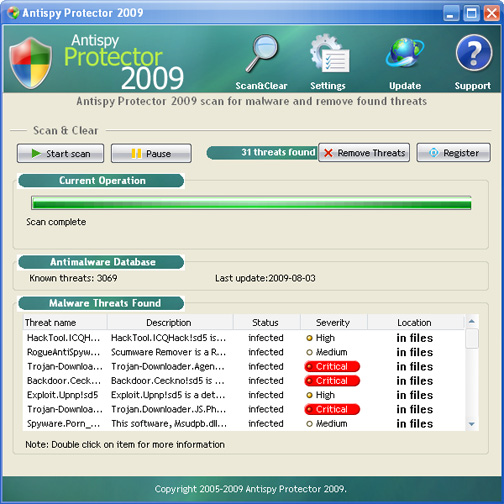Sort by Description column header
504x504 pixels.
(170, 322)
